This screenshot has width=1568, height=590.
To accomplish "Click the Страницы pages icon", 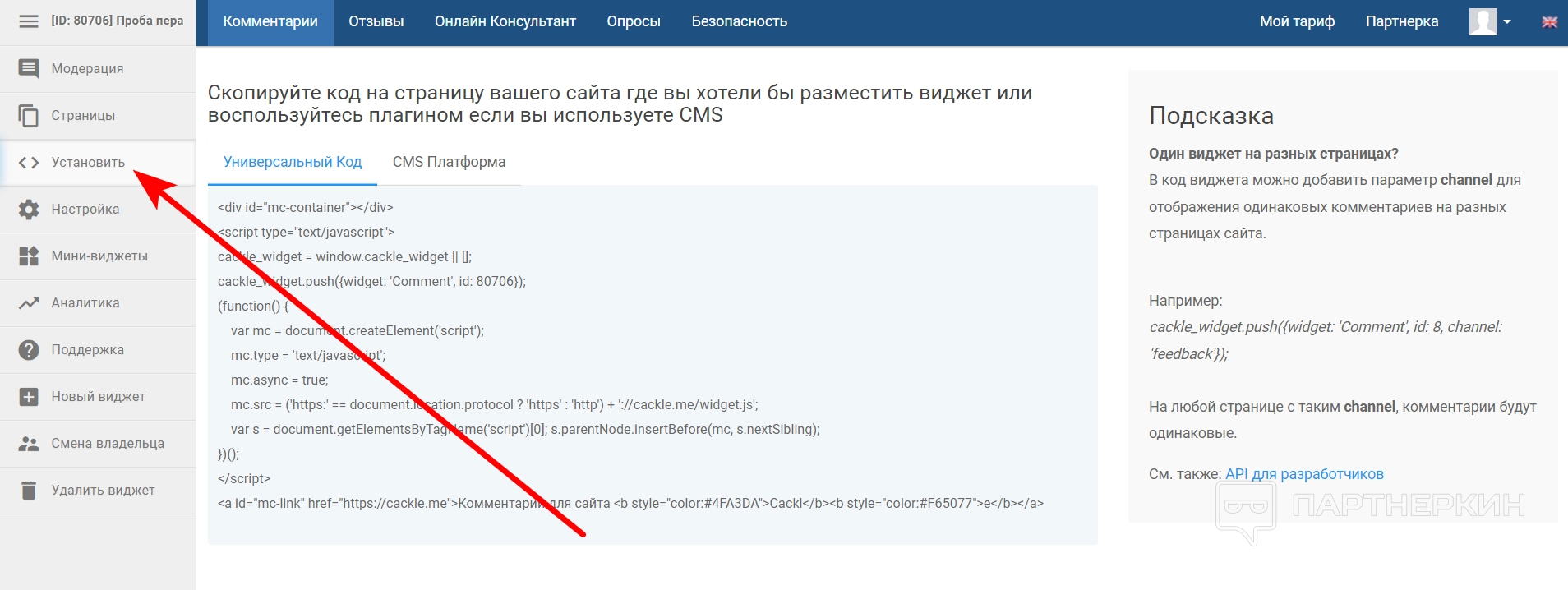I will (x=29, y=116).
